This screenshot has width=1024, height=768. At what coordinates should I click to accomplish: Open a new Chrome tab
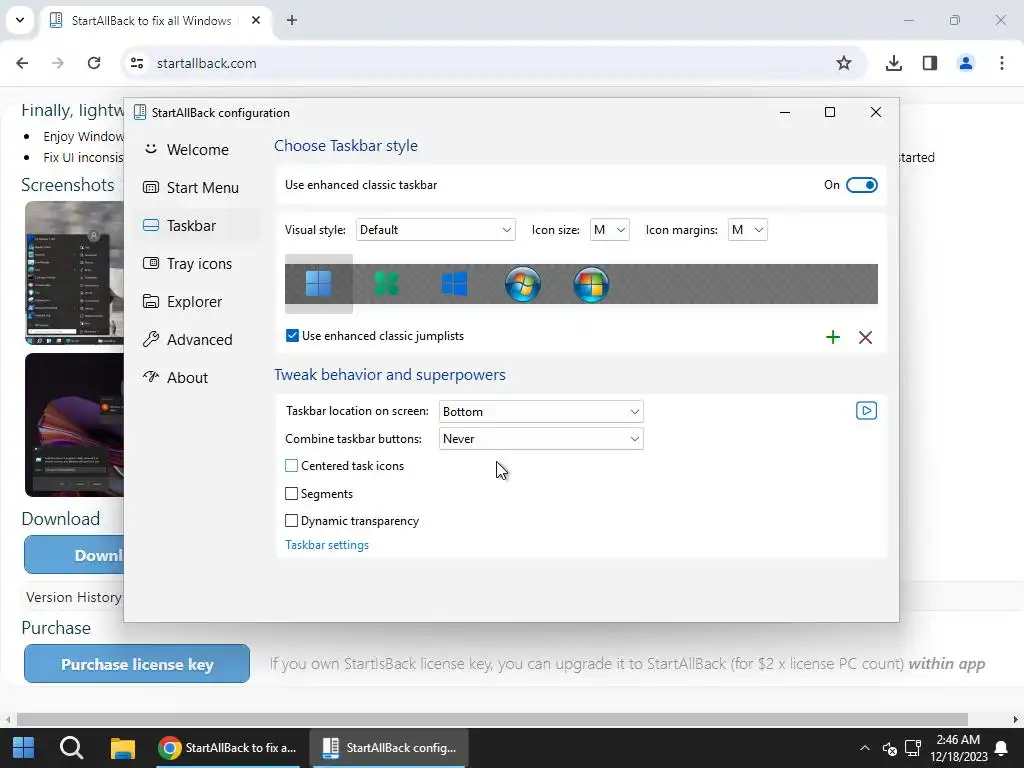[292, 20]
